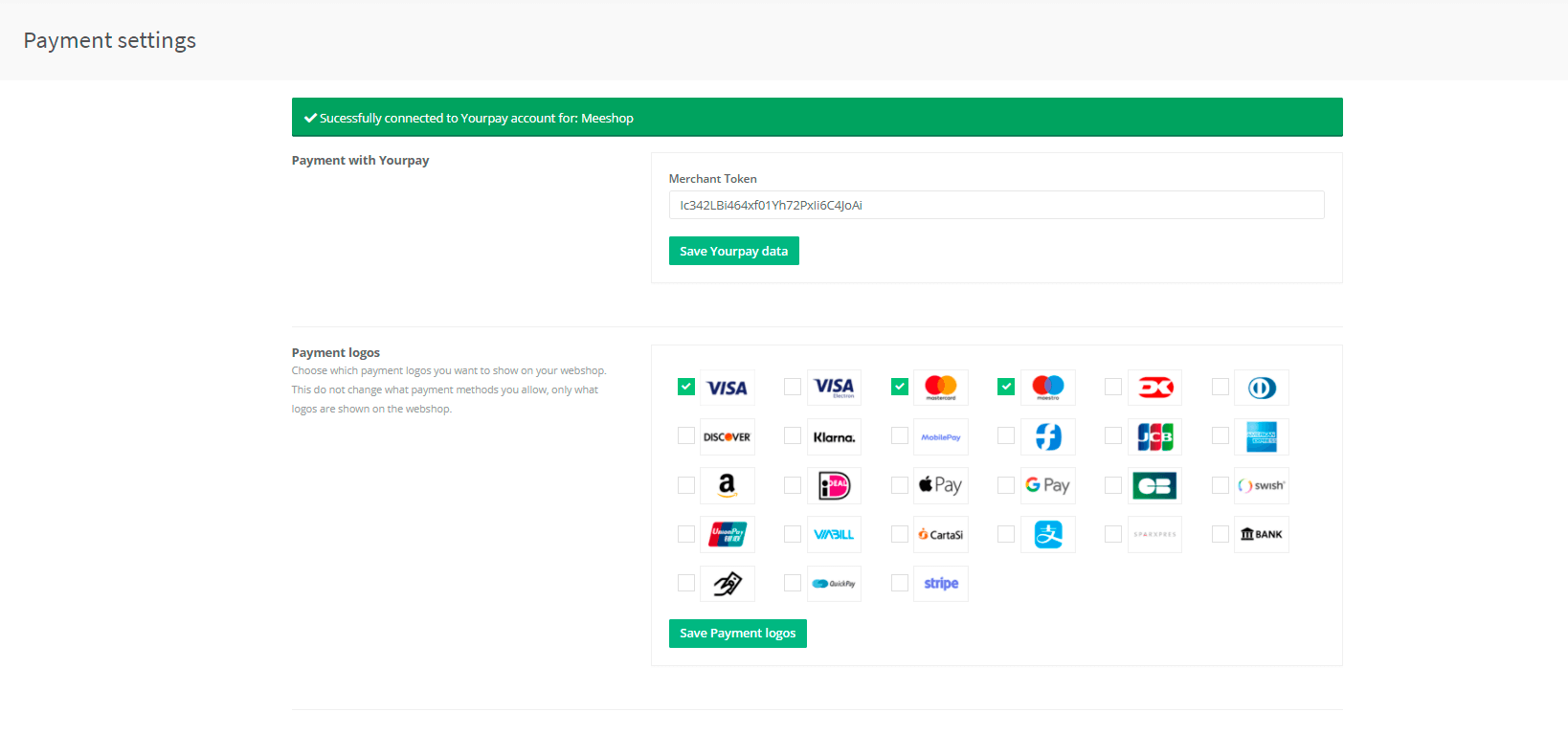Click the Alipay logo image
The image size is (1568, 735).
[1048, 534]
